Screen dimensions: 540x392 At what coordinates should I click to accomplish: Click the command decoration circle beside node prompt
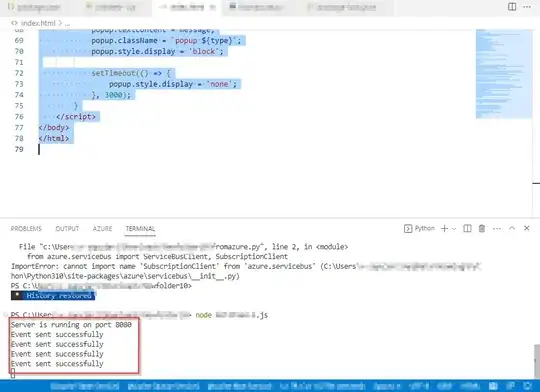[5, 315]
